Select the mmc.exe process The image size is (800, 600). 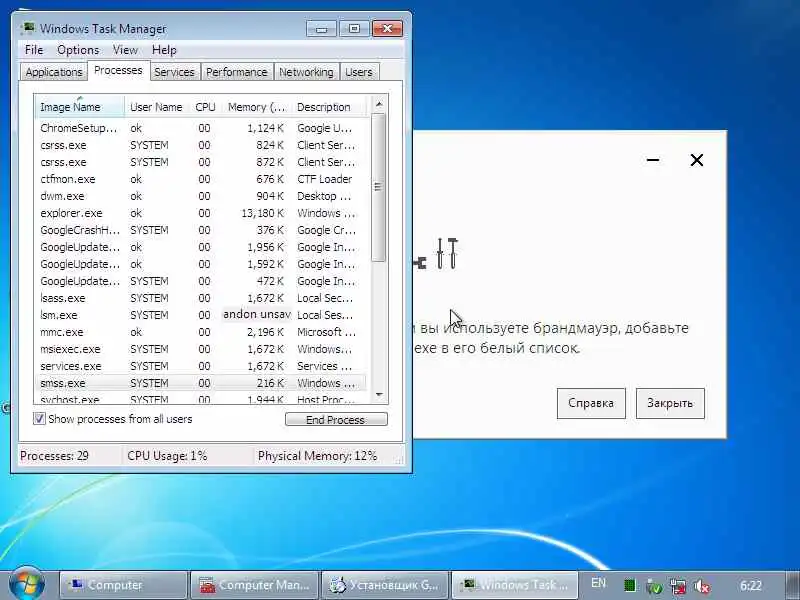pyautogui.click(x=202, y=332)
